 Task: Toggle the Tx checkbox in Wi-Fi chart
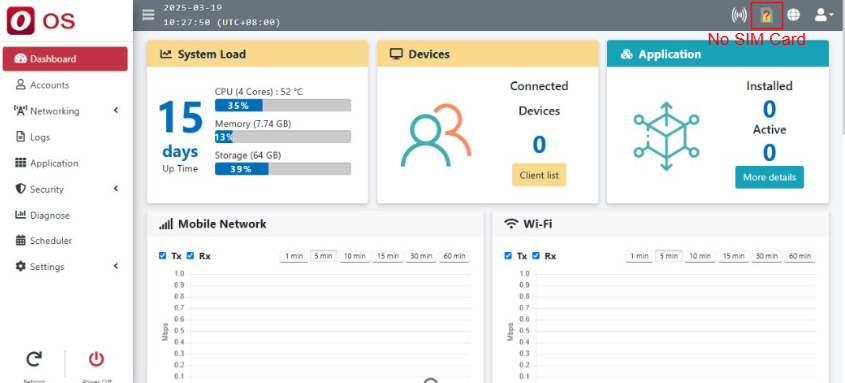pyautogui.click(x=508, y=256)
